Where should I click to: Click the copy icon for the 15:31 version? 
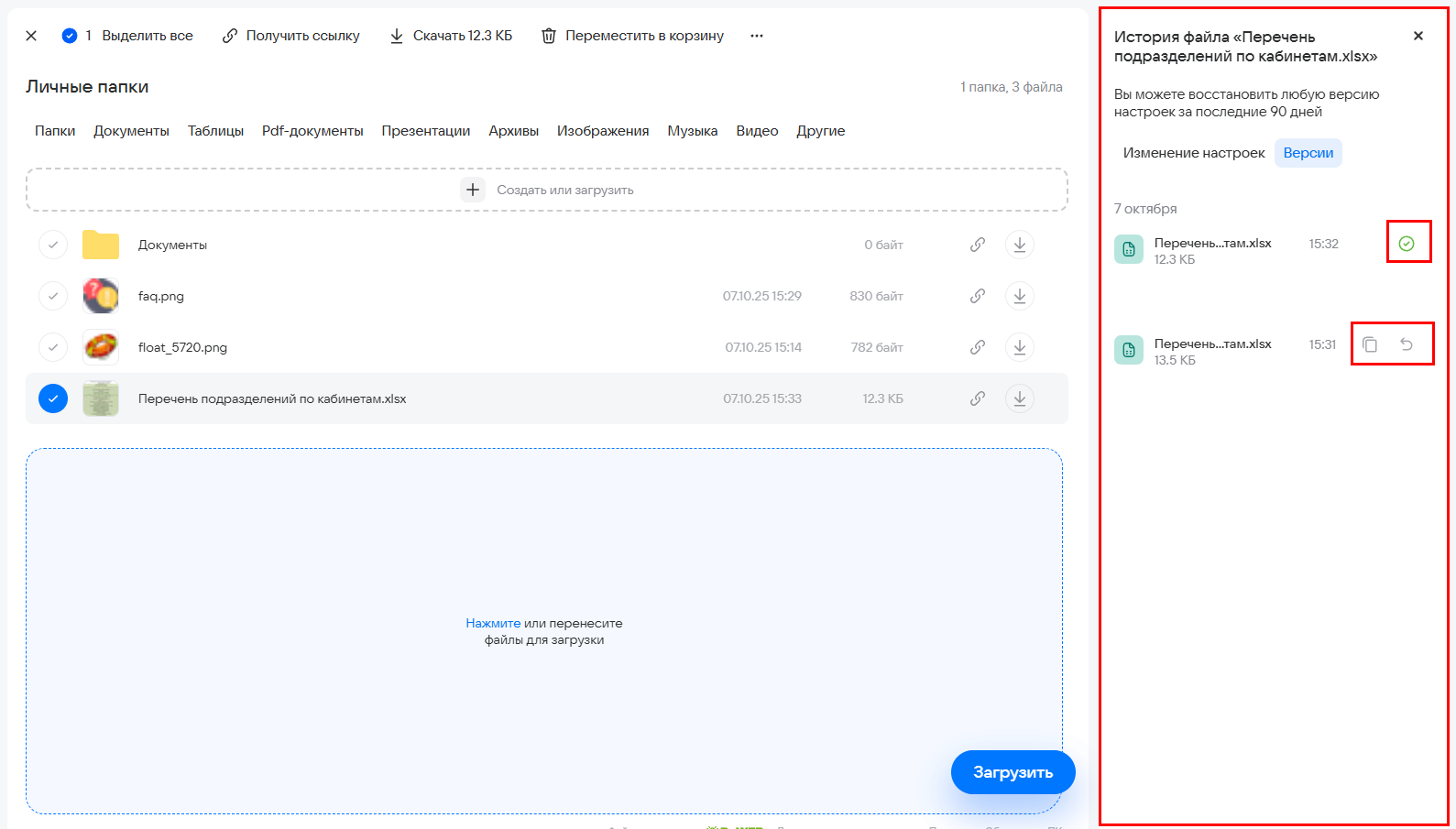tap(1370, 344)
